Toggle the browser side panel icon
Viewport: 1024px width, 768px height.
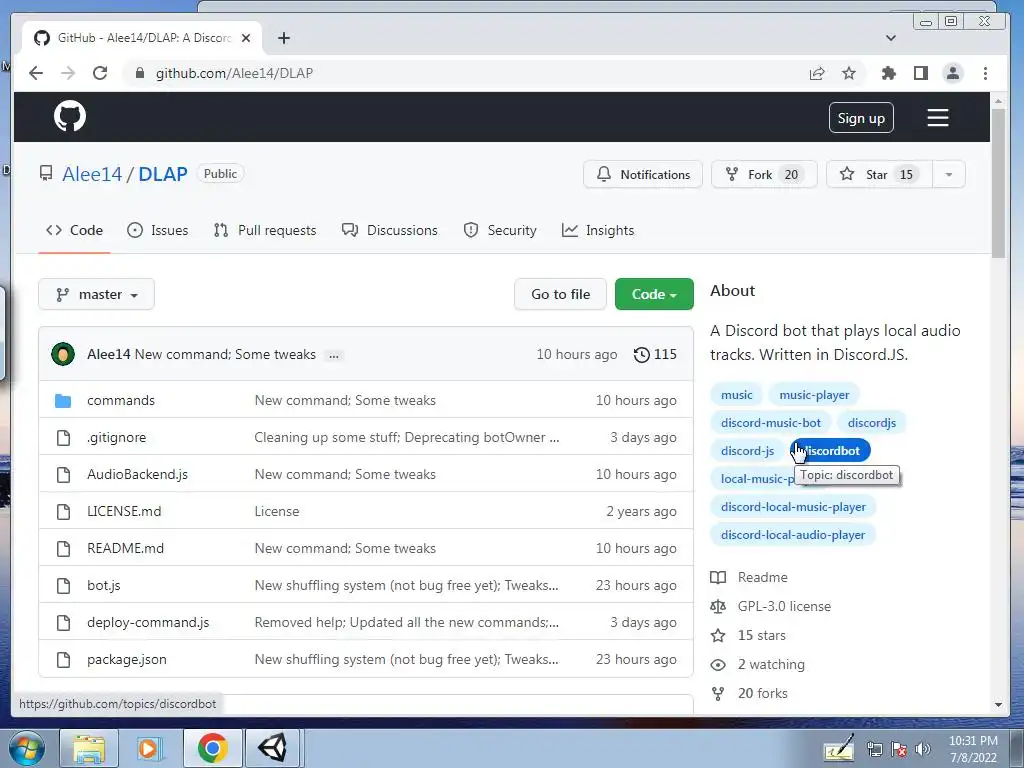[921, 73]
